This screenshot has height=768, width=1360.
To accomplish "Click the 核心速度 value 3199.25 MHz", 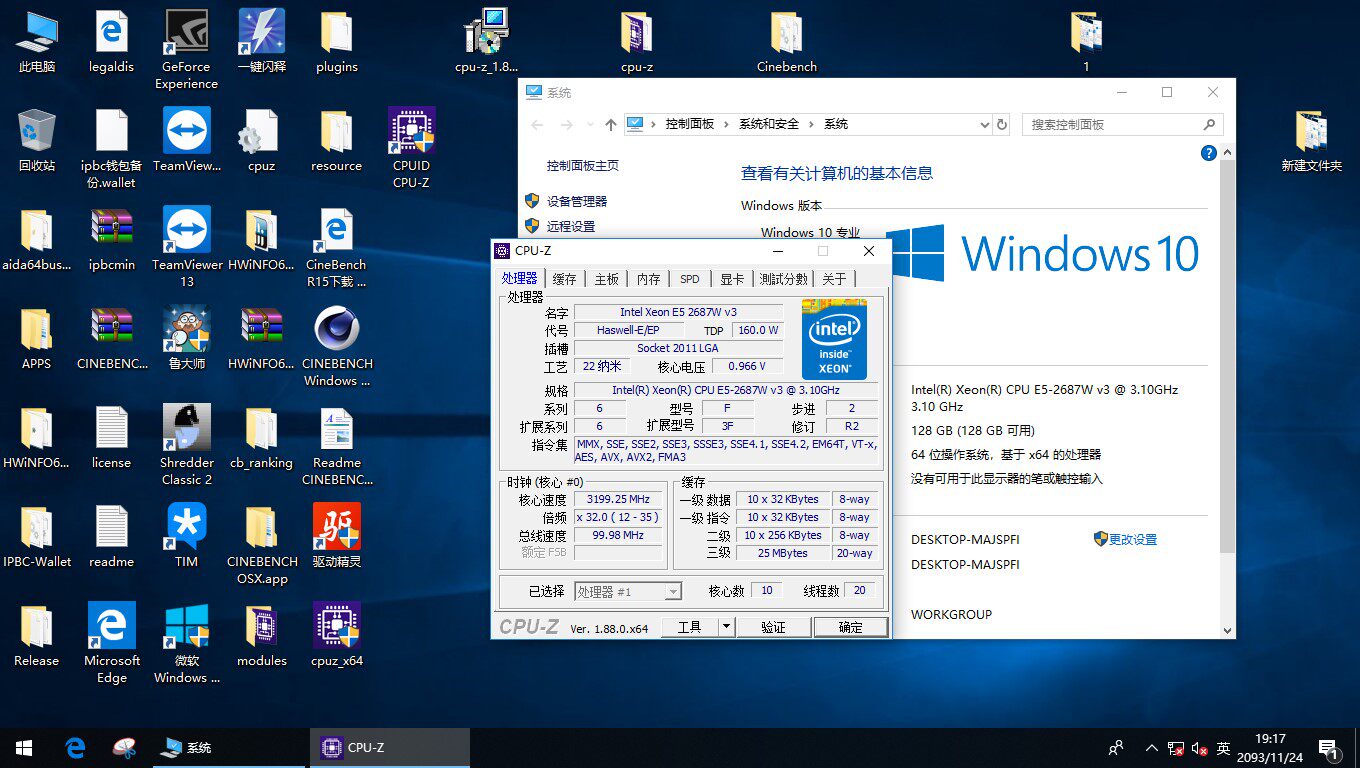I will click(x=618, y=499).
